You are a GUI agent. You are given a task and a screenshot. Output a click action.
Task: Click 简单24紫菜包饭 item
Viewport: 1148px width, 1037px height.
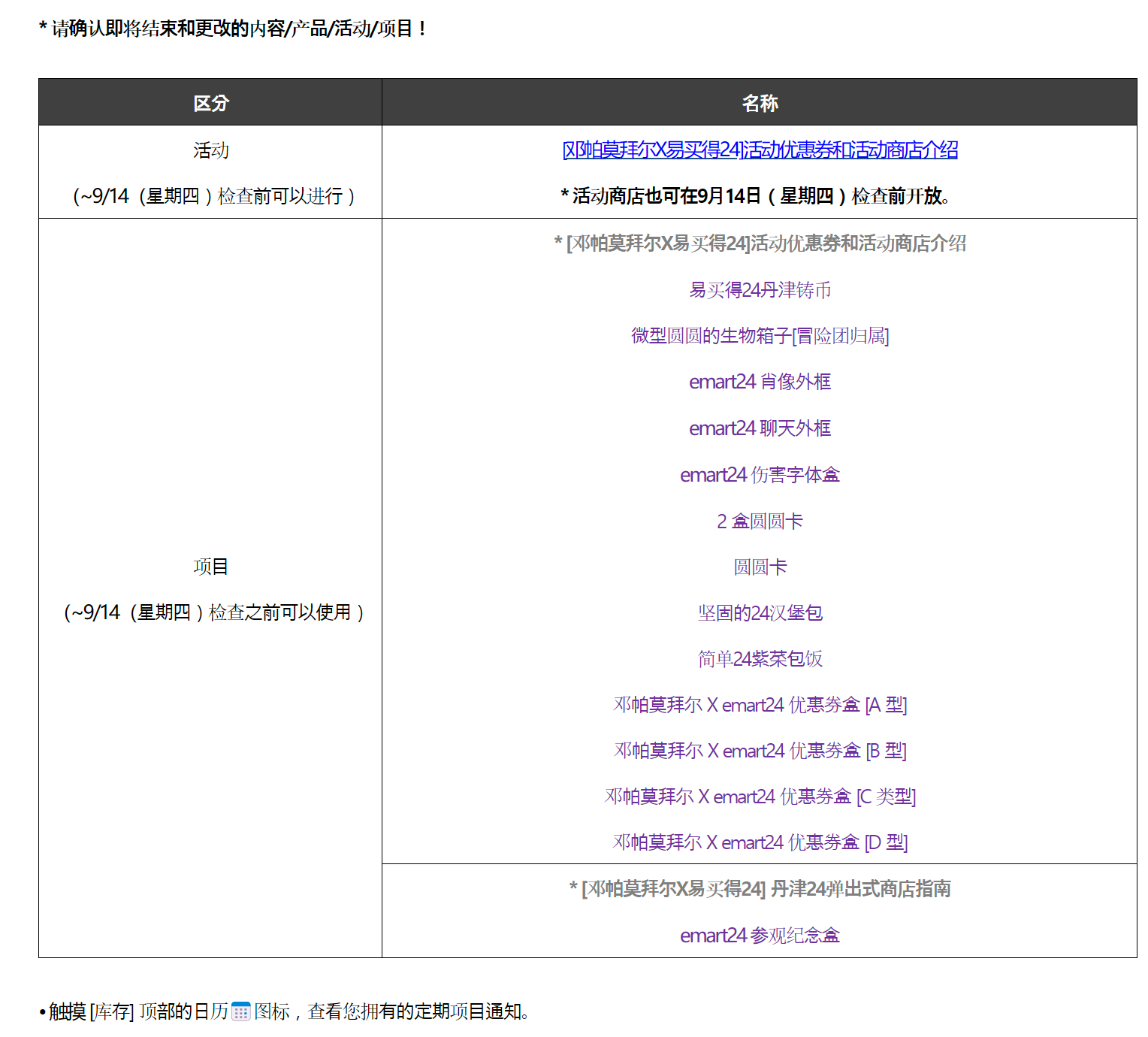point(760,658)
